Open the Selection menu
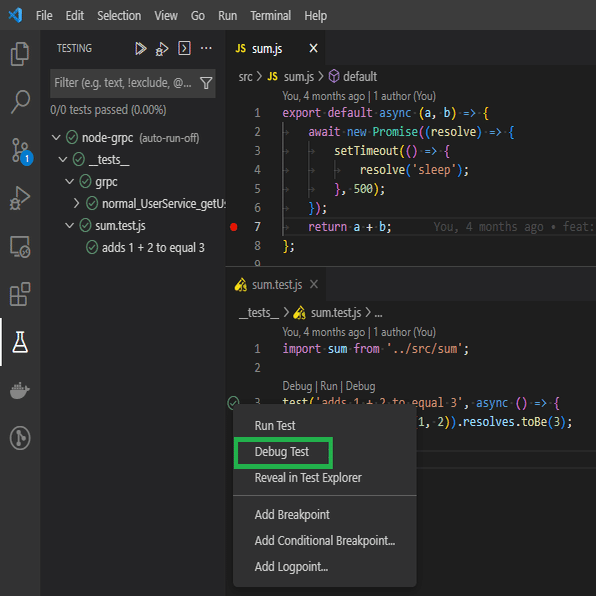The height and width of the screenshot is (596, 596). [x=119, y=16]
